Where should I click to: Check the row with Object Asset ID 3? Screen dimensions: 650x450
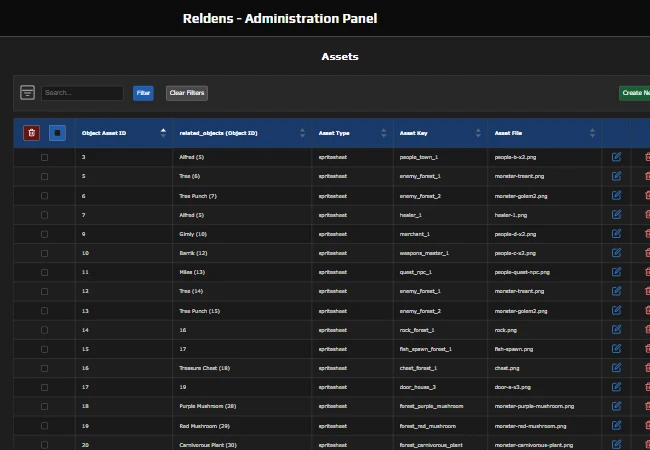[x=44, y=157]
